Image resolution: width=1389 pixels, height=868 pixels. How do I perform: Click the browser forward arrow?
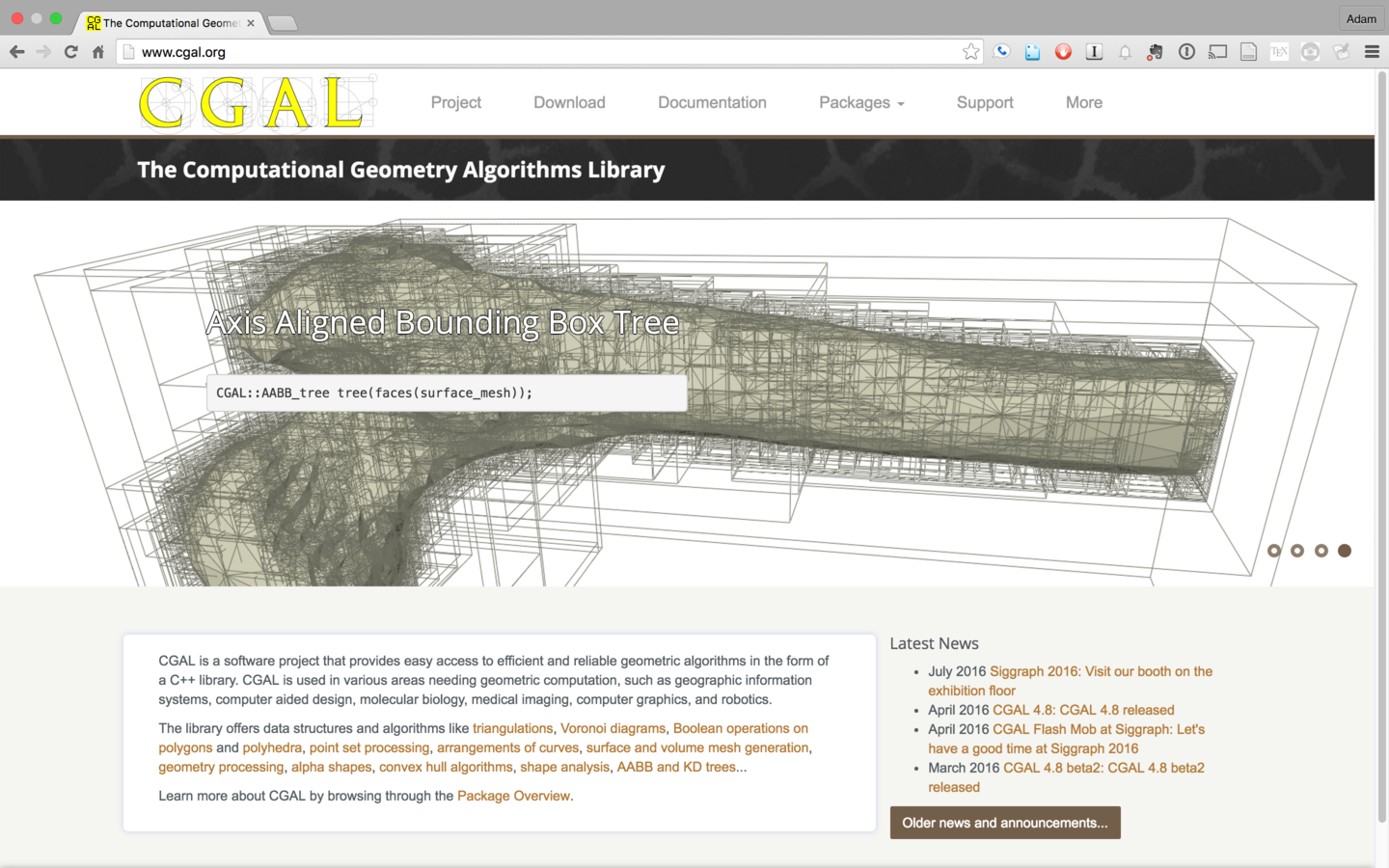(43, 52)
